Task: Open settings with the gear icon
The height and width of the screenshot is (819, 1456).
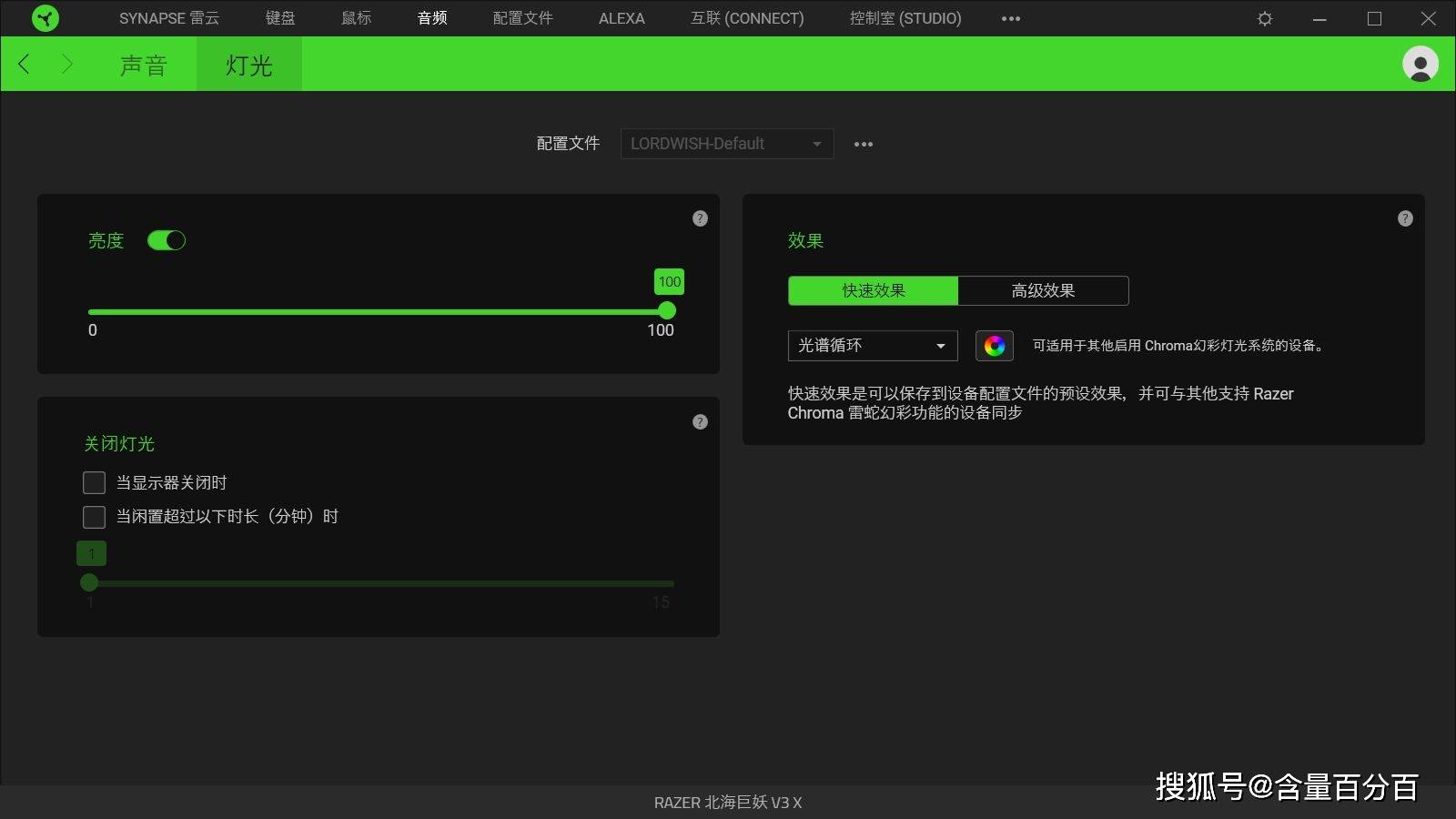Action: (1265, 18)
